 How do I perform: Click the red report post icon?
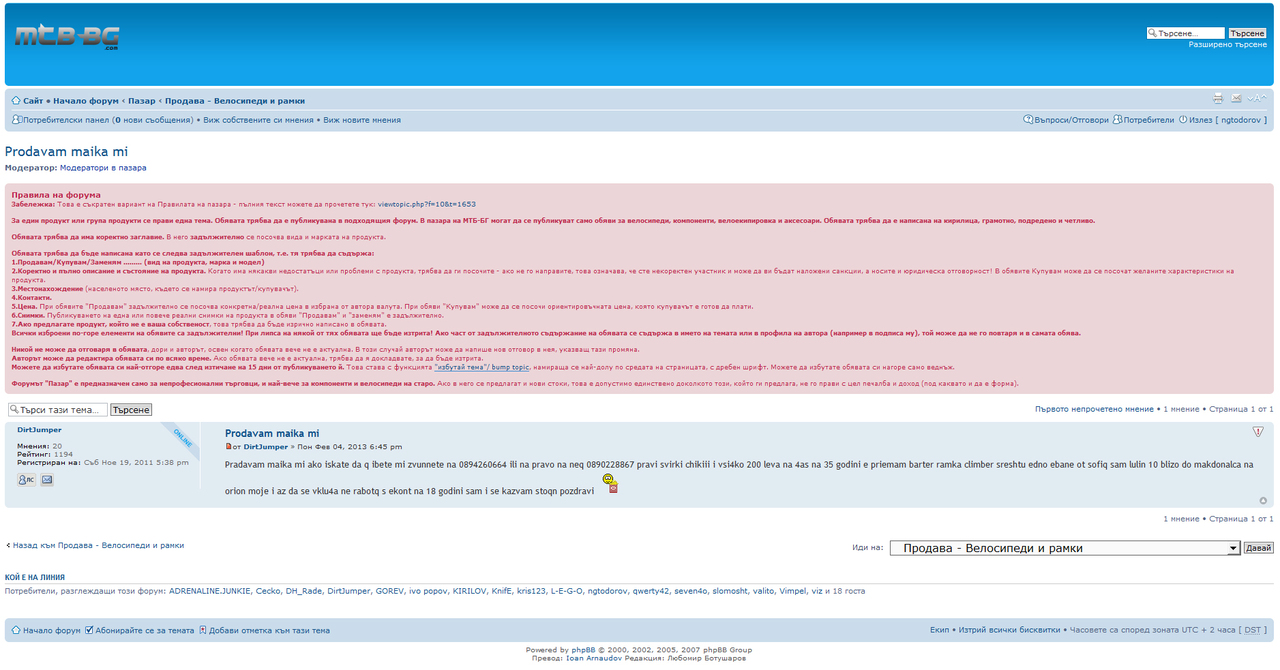click(1258, 432)
